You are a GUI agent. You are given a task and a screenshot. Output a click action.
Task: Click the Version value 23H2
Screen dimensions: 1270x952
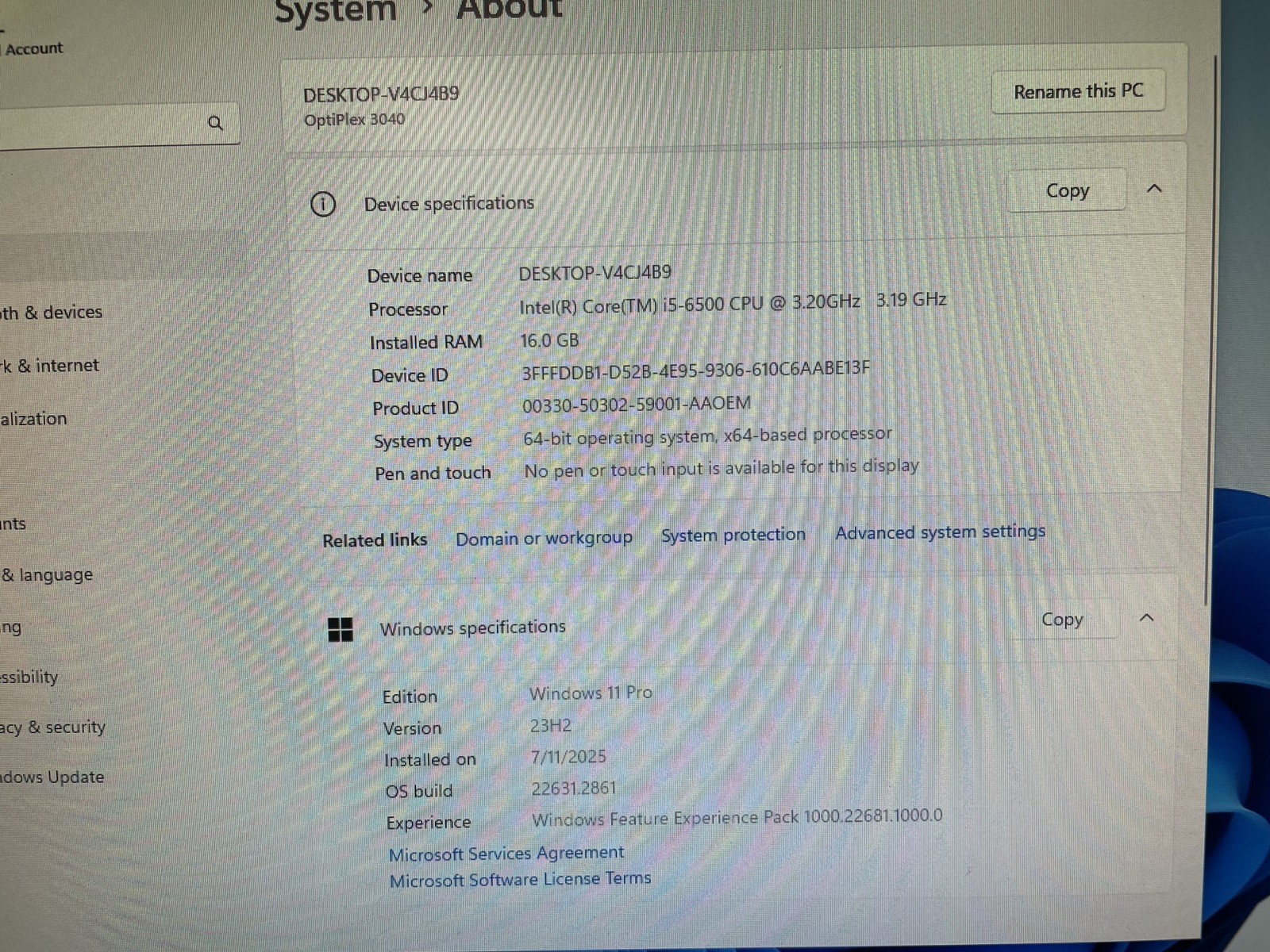(x=551, y=726)
